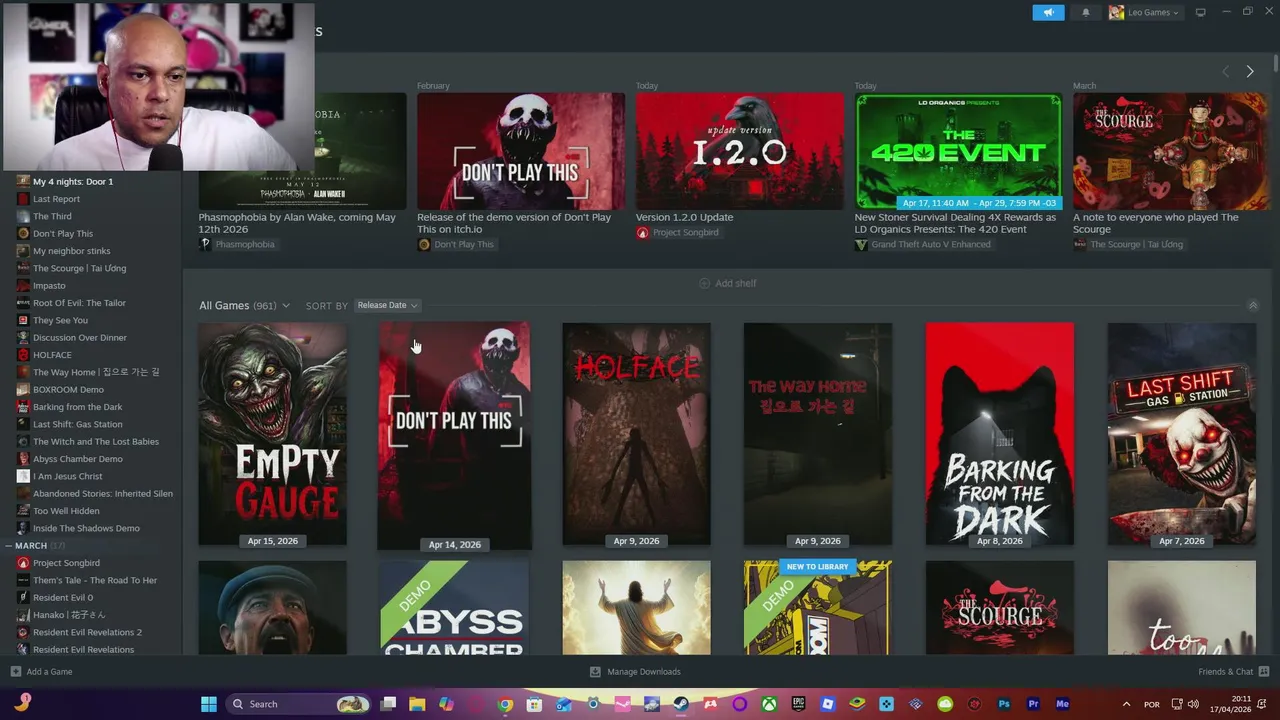The image size is (1280, 720).
Task: Open Barking From The Dark cover
Action: 1000,434
